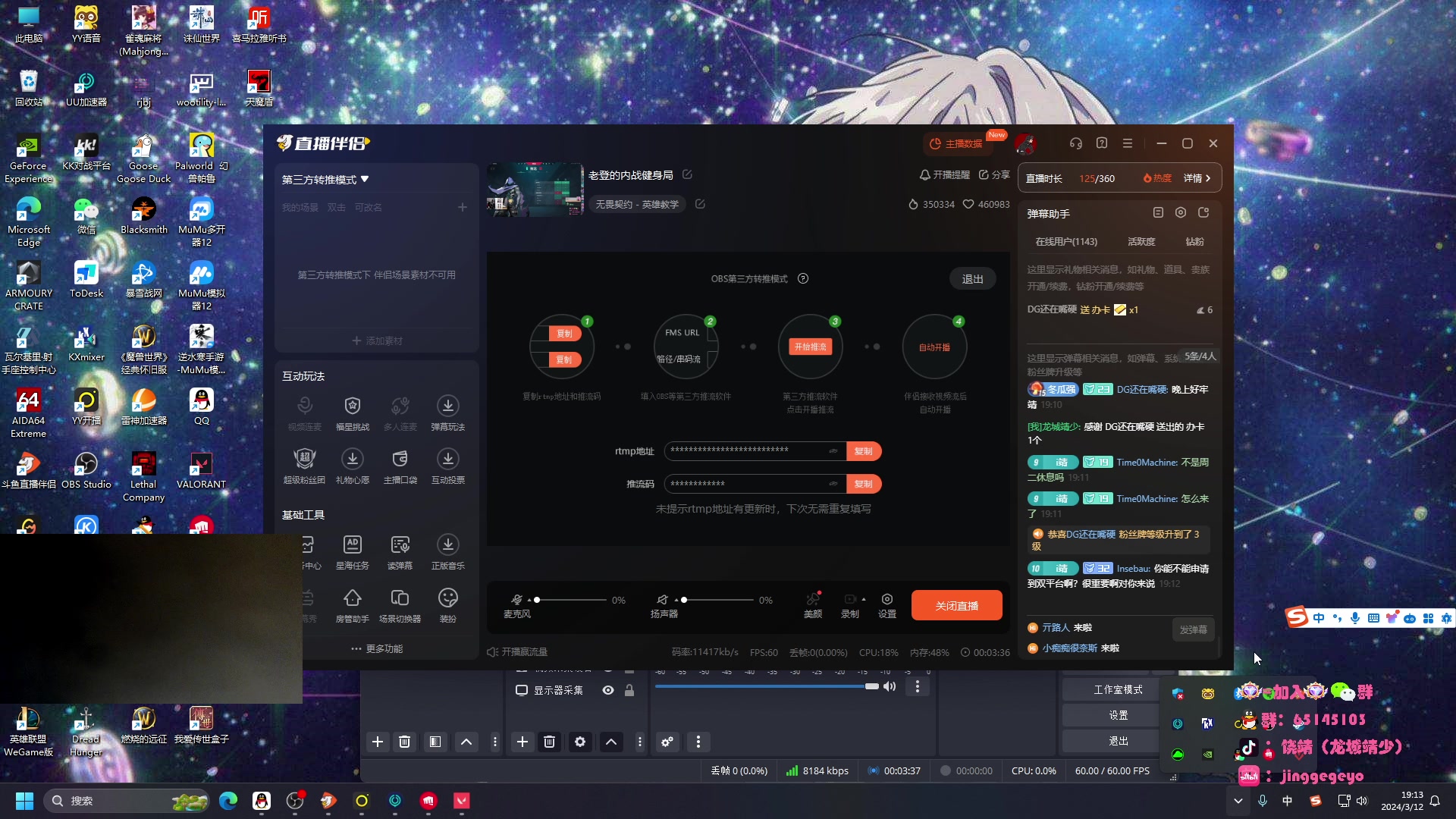Screen dimensions: 1456x819
Task: Open 装扮 smiley face icon
Action: [448, 605]
